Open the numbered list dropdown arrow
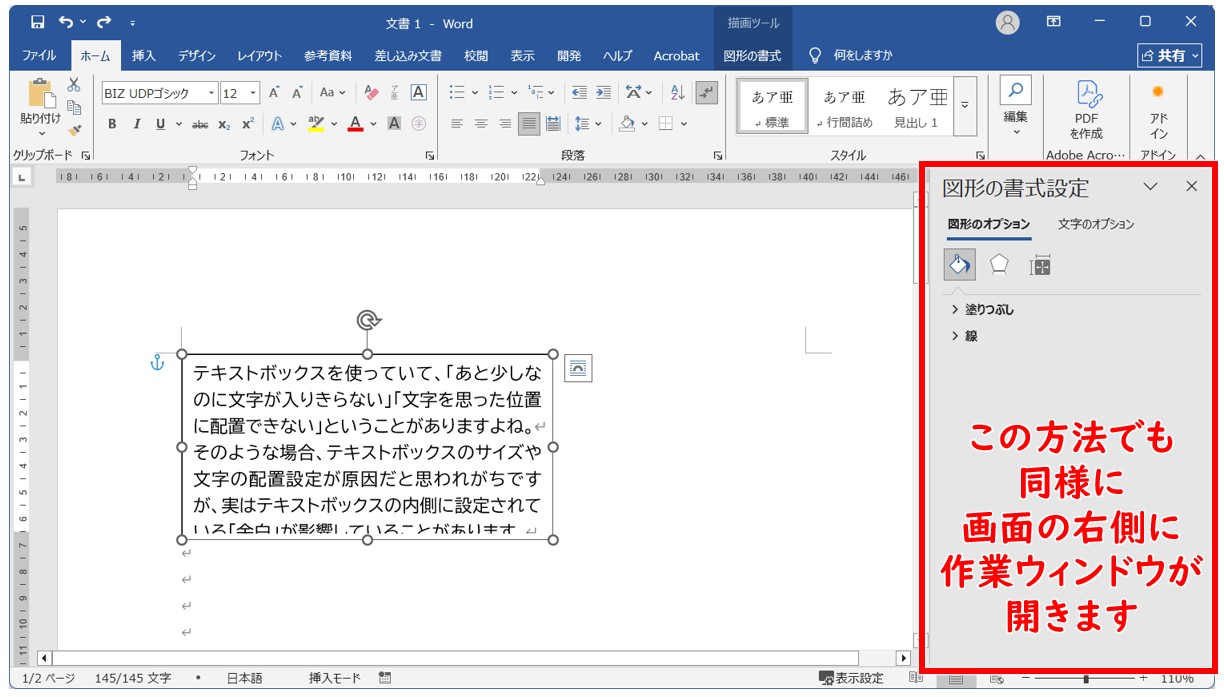The image size is (1224, 697). coord(513,93)
